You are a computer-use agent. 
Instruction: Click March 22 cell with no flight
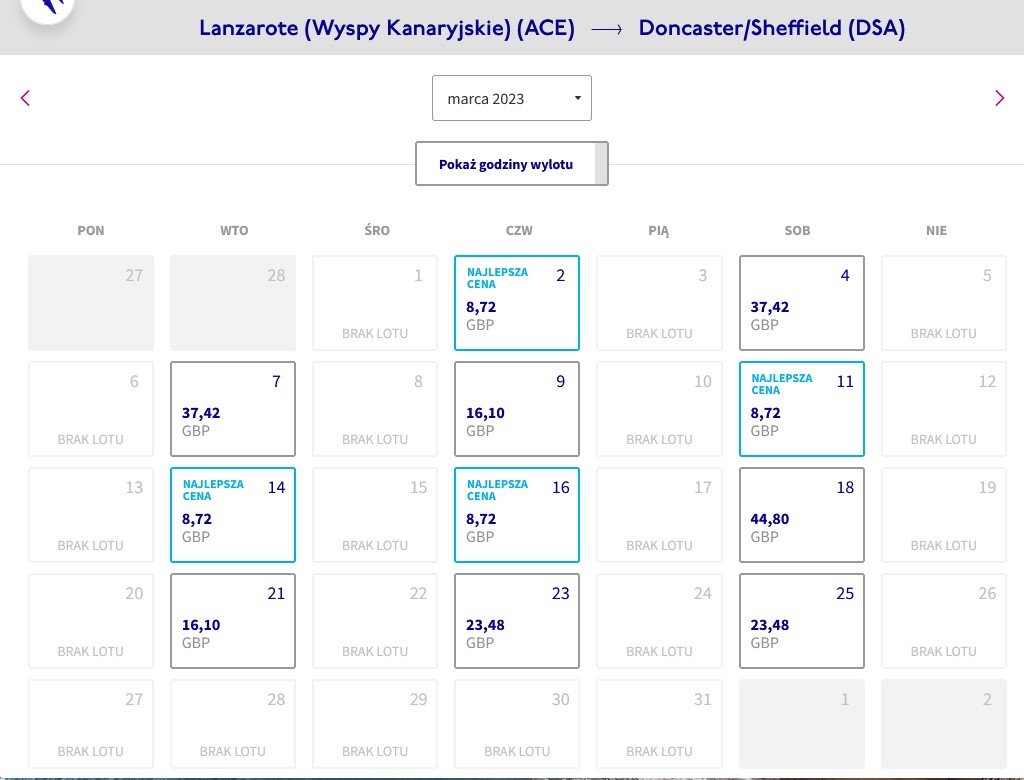tap(375, 621)
